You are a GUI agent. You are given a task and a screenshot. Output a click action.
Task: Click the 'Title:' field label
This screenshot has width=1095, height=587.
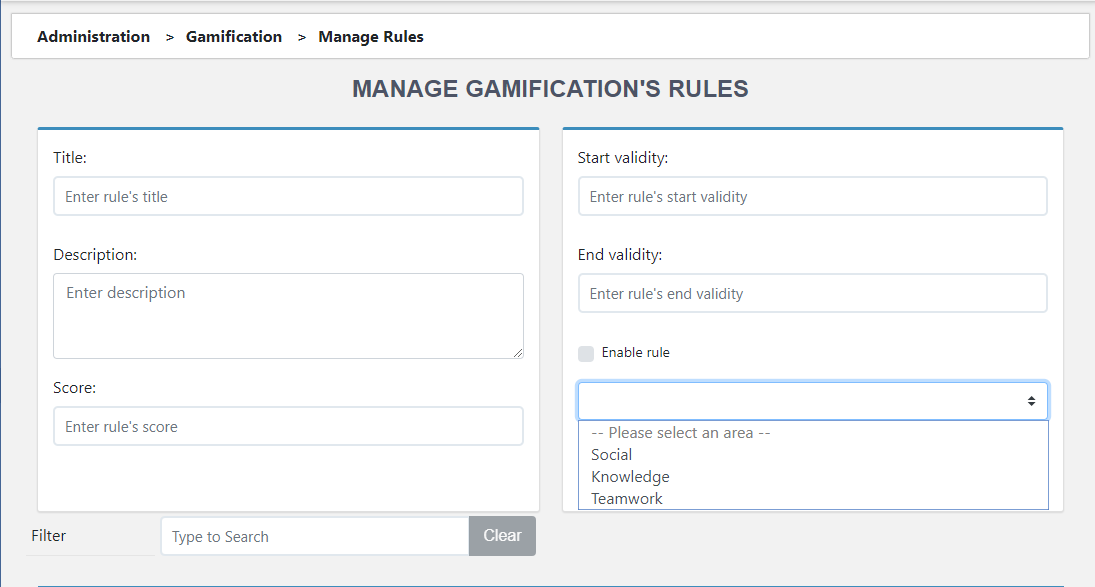(70, 158)
